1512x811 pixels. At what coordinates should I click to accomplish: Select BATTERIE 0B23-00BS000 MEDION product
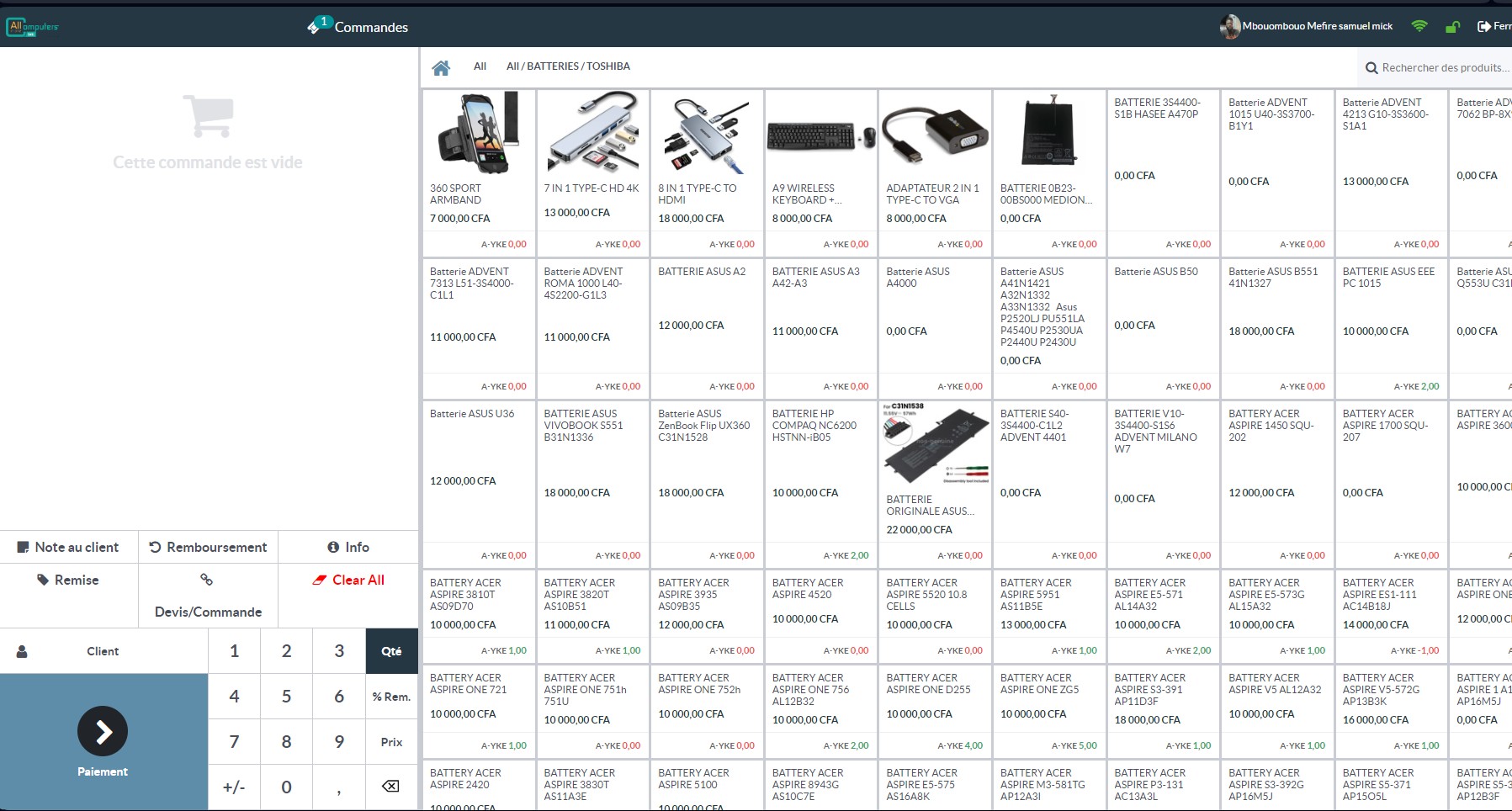click(1048, 172)
